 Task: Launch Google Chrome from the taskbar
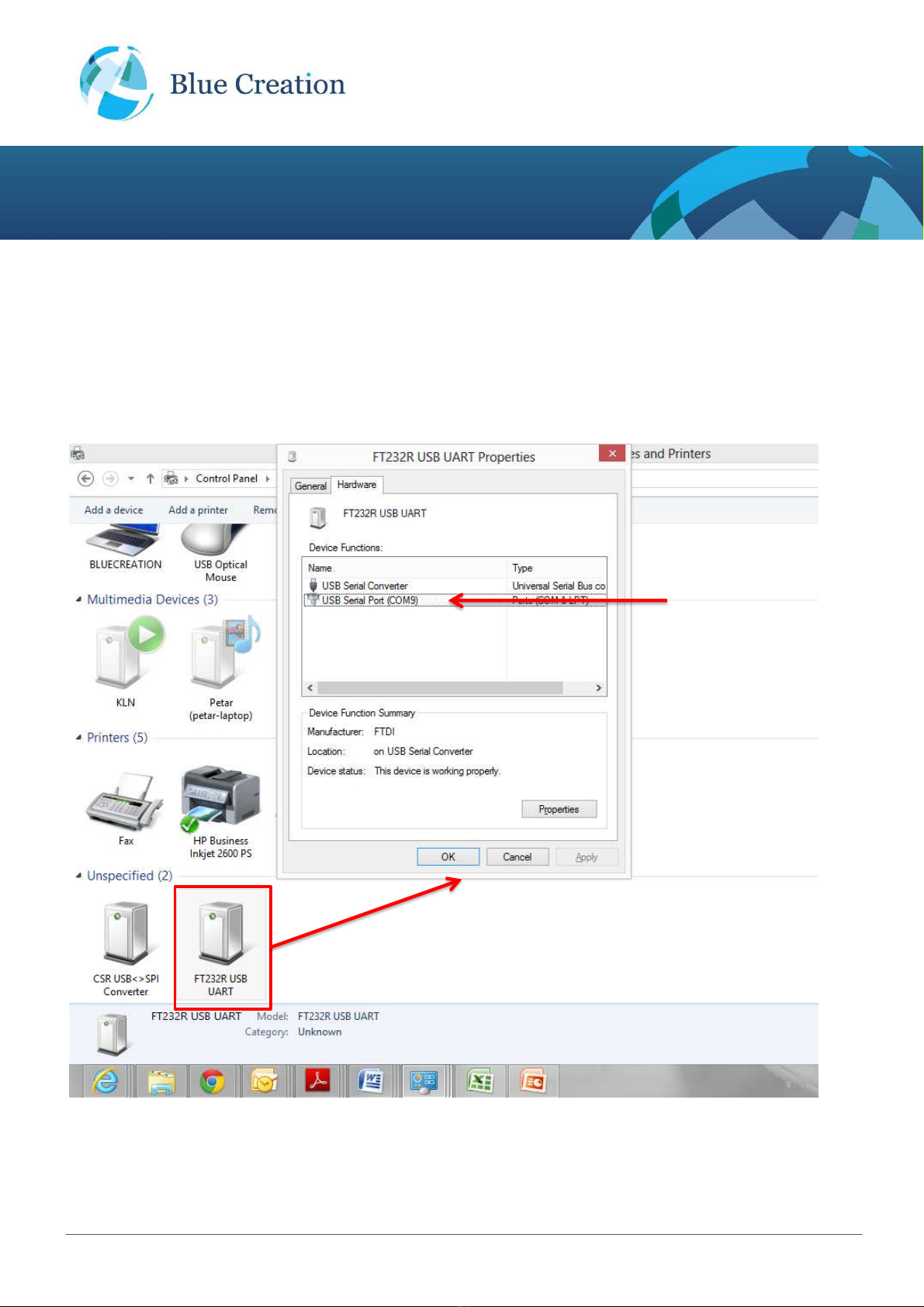pyautogui.click(x=212, y=1081)
